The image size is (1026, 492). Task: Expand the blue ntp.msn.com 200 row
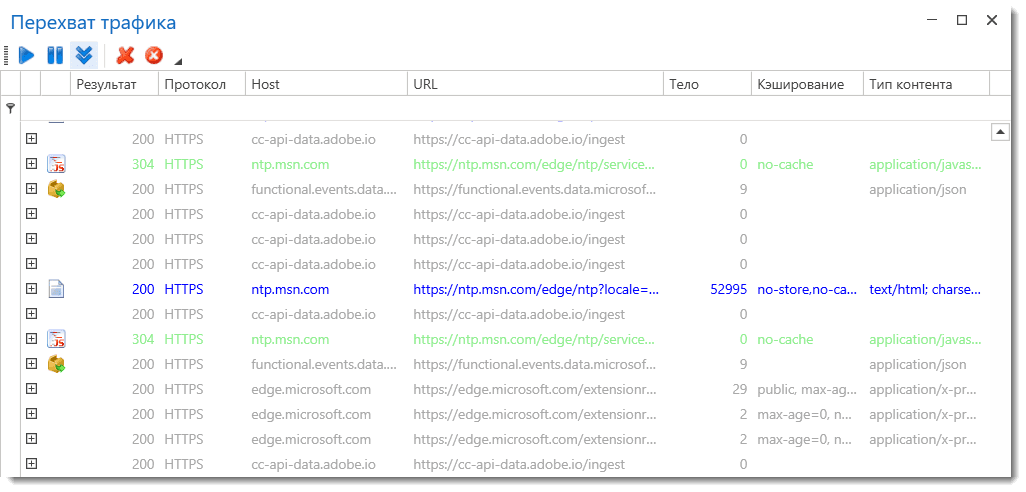click(31, 289)
